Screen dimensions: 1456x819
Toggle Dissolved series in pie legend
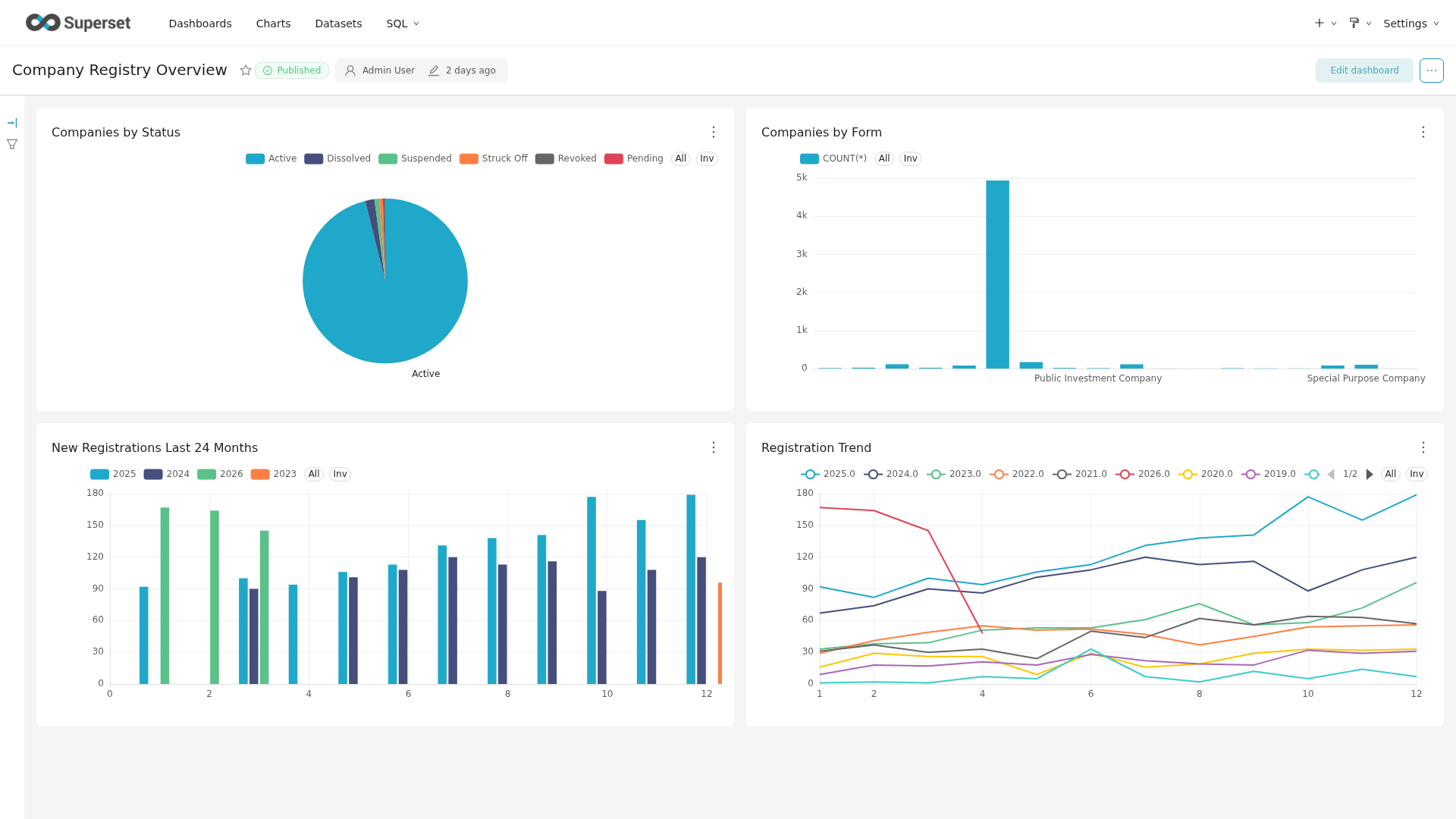pos(337,158)
